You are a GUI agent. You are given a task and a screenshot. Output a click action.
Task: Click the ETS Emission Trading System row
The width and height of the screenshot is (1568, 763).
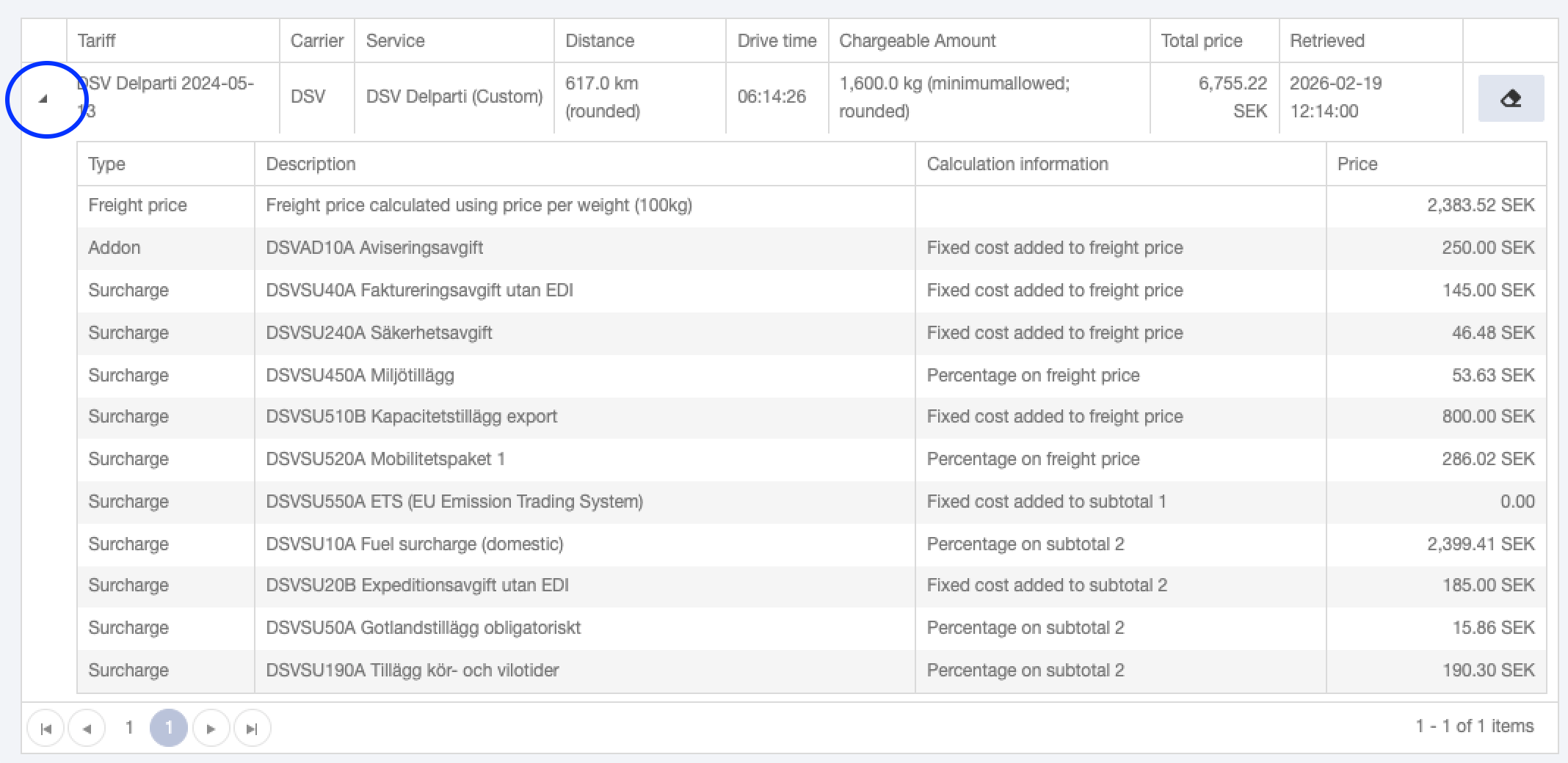pos(812,502)
